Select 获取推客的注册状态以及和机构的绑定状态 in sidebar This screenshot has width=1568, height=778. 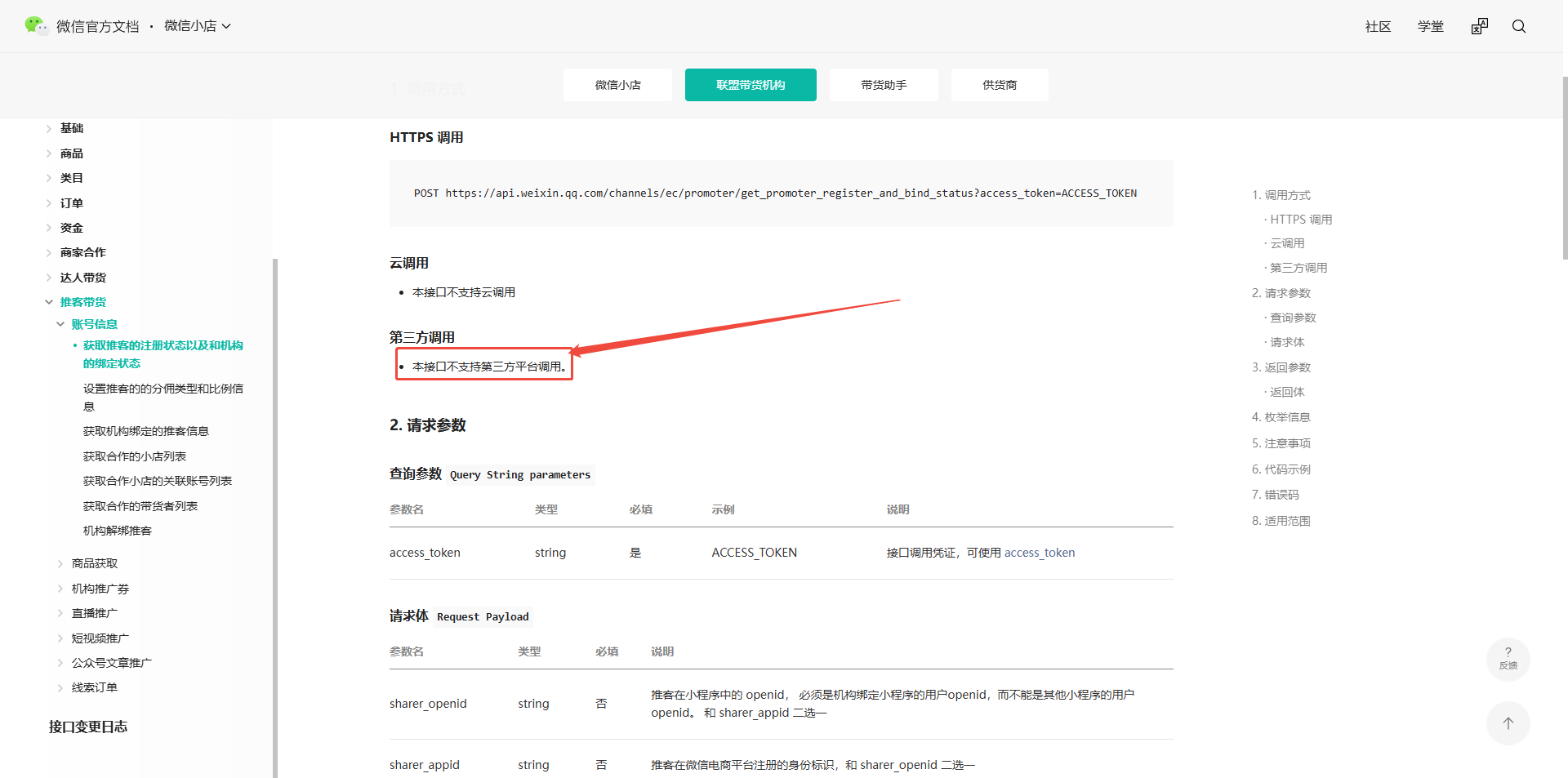point(163,354)
